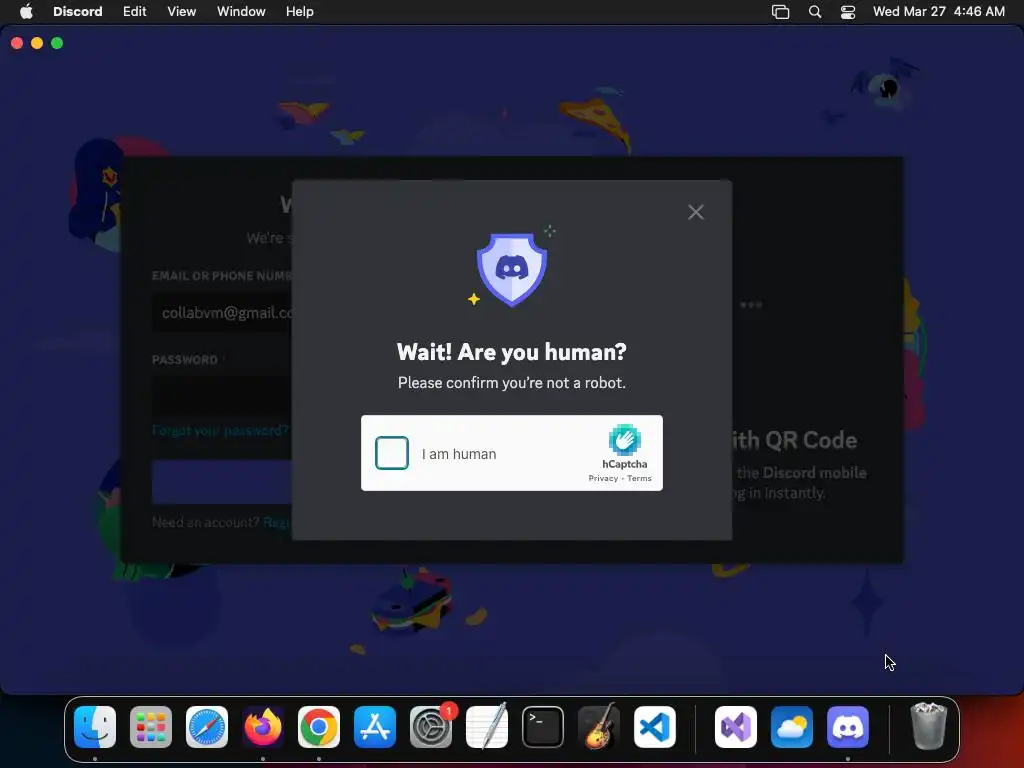Open Terminal from the Dock
Image resolution: width=1024 pixels, height=768 pixels.
point(543,727)
